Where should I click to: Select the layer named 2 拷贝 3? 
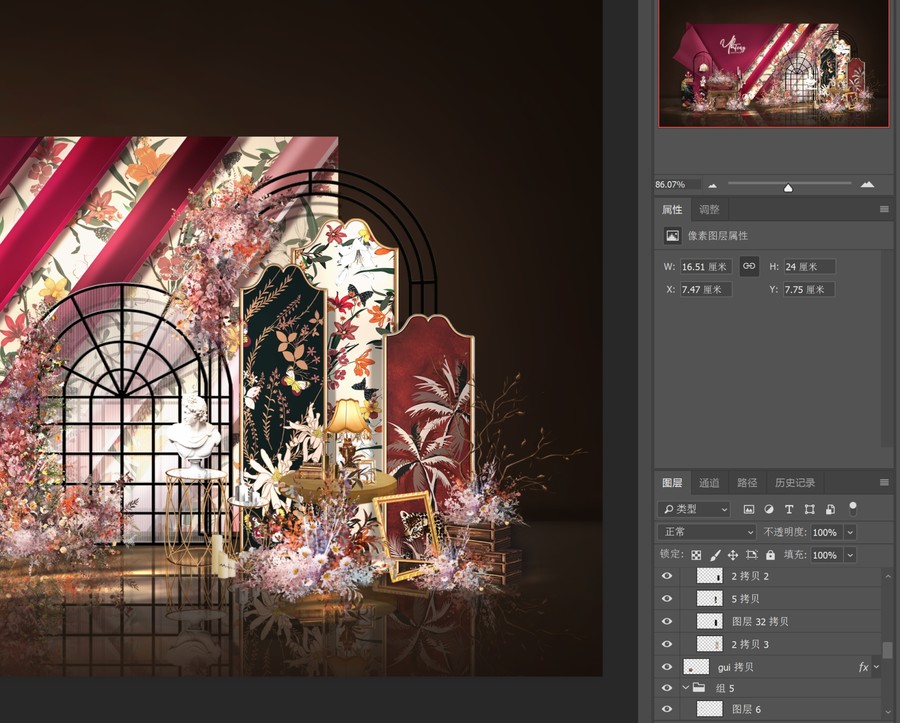pyautogui.click(x=750, y=644)
